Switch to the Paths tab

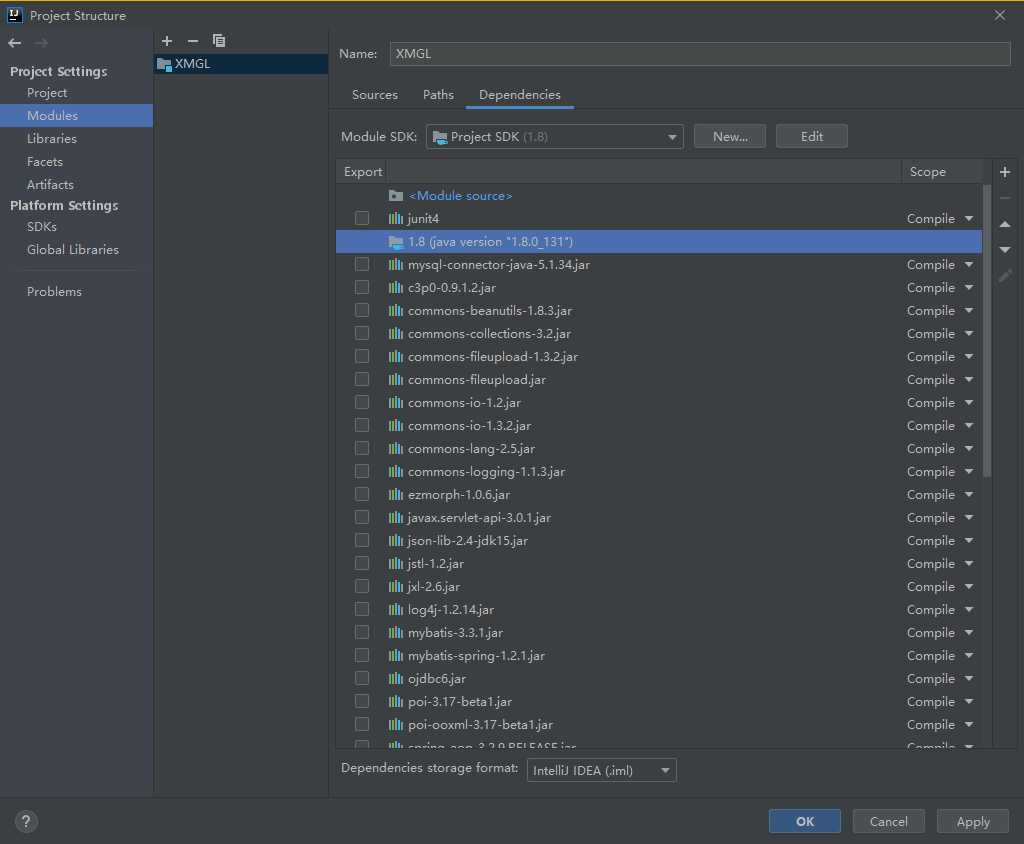tap(438, 95)
